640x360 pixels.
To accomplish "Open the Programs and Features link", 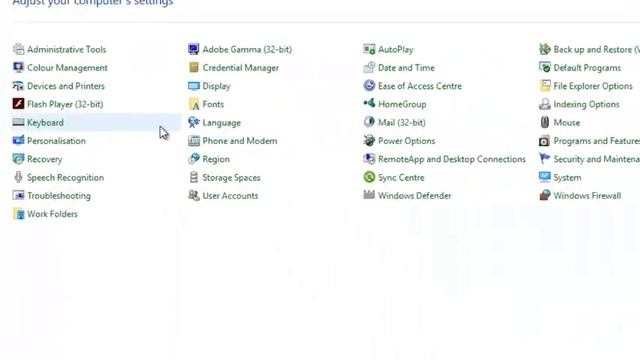I will pyautogui.click(x=596, y=141).
